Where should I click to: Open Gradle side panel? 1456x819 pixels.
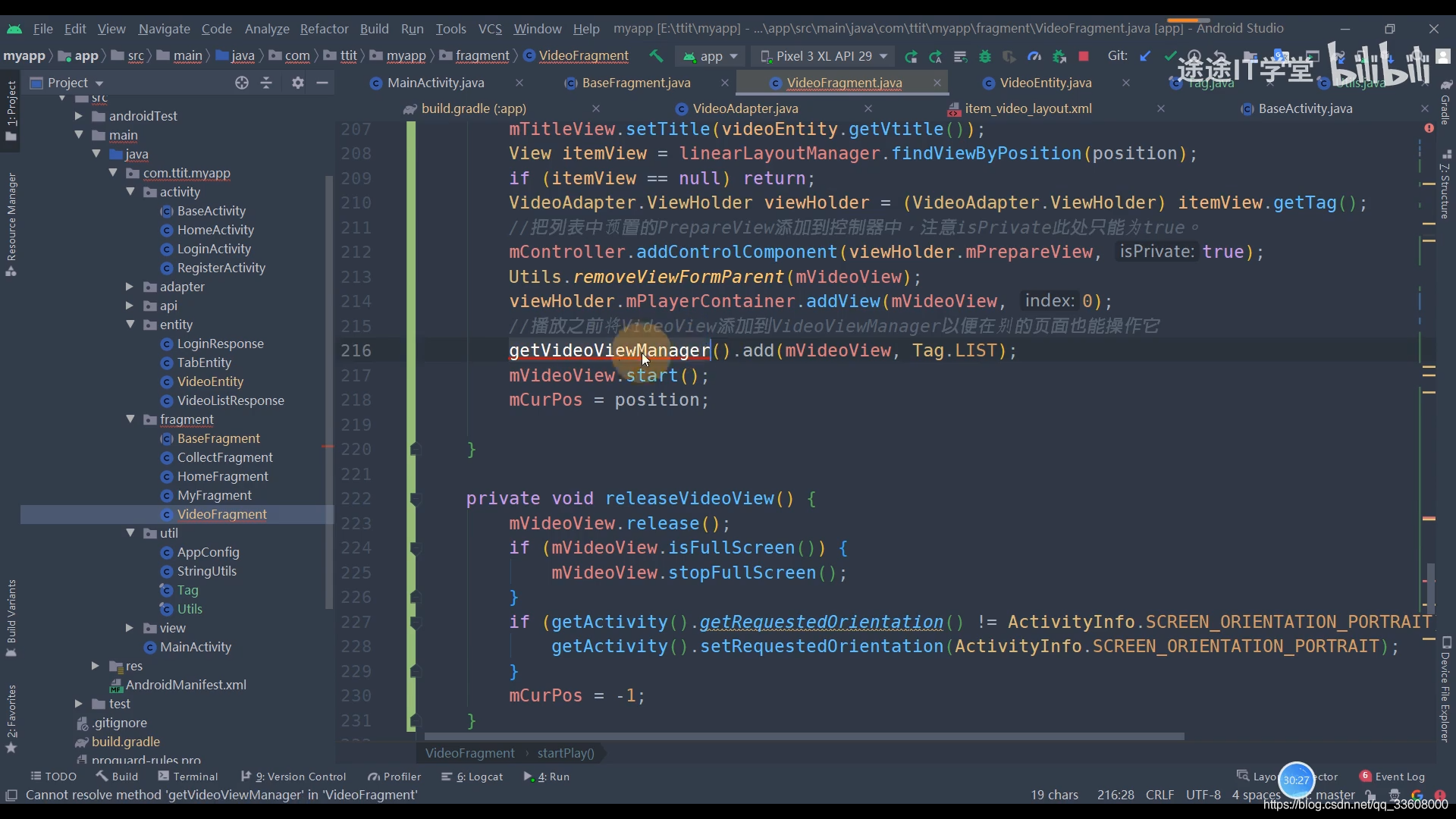click(x=1445, y=102)
